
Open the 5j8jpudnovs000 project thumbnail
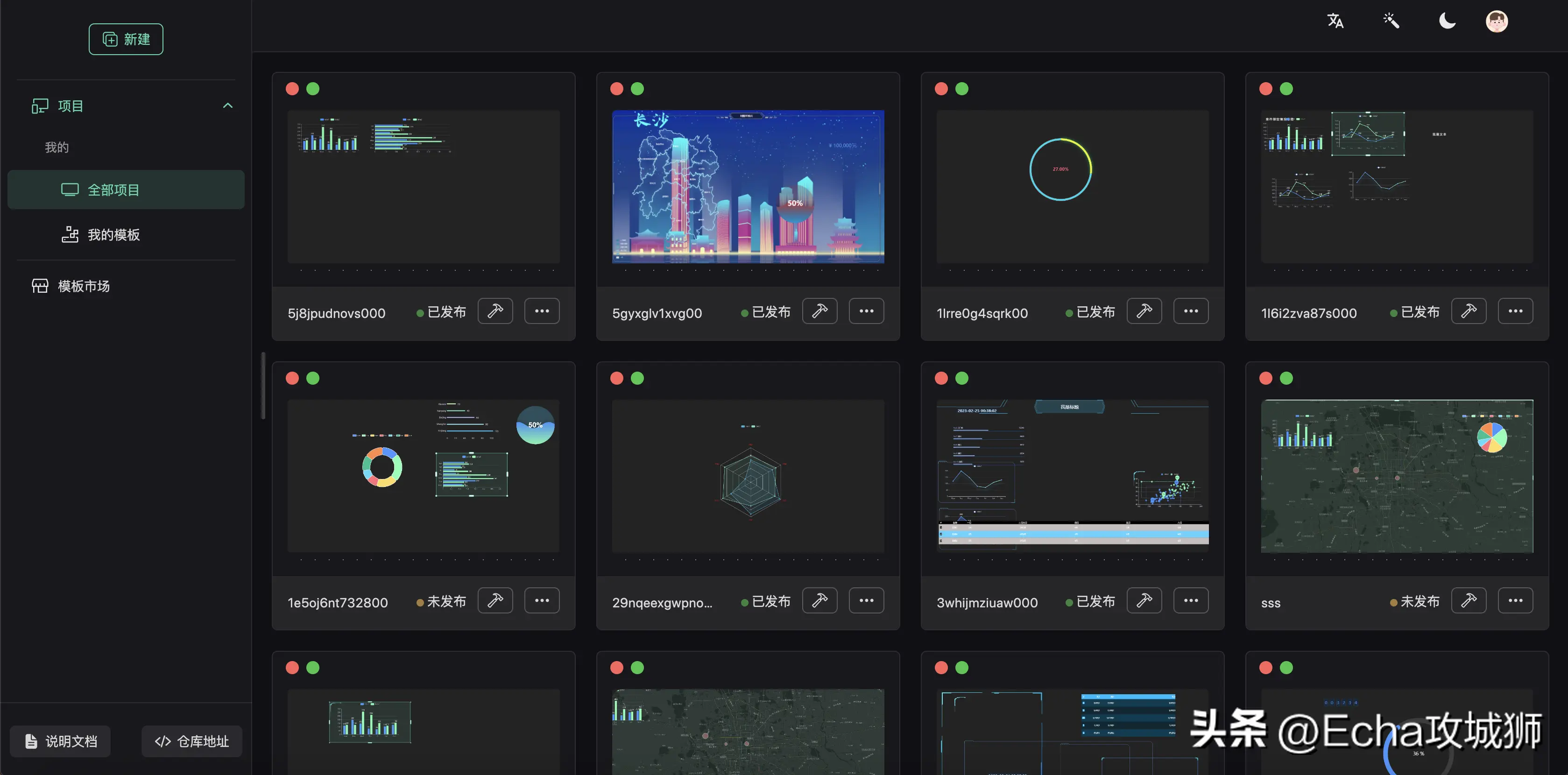coord(424,187)
